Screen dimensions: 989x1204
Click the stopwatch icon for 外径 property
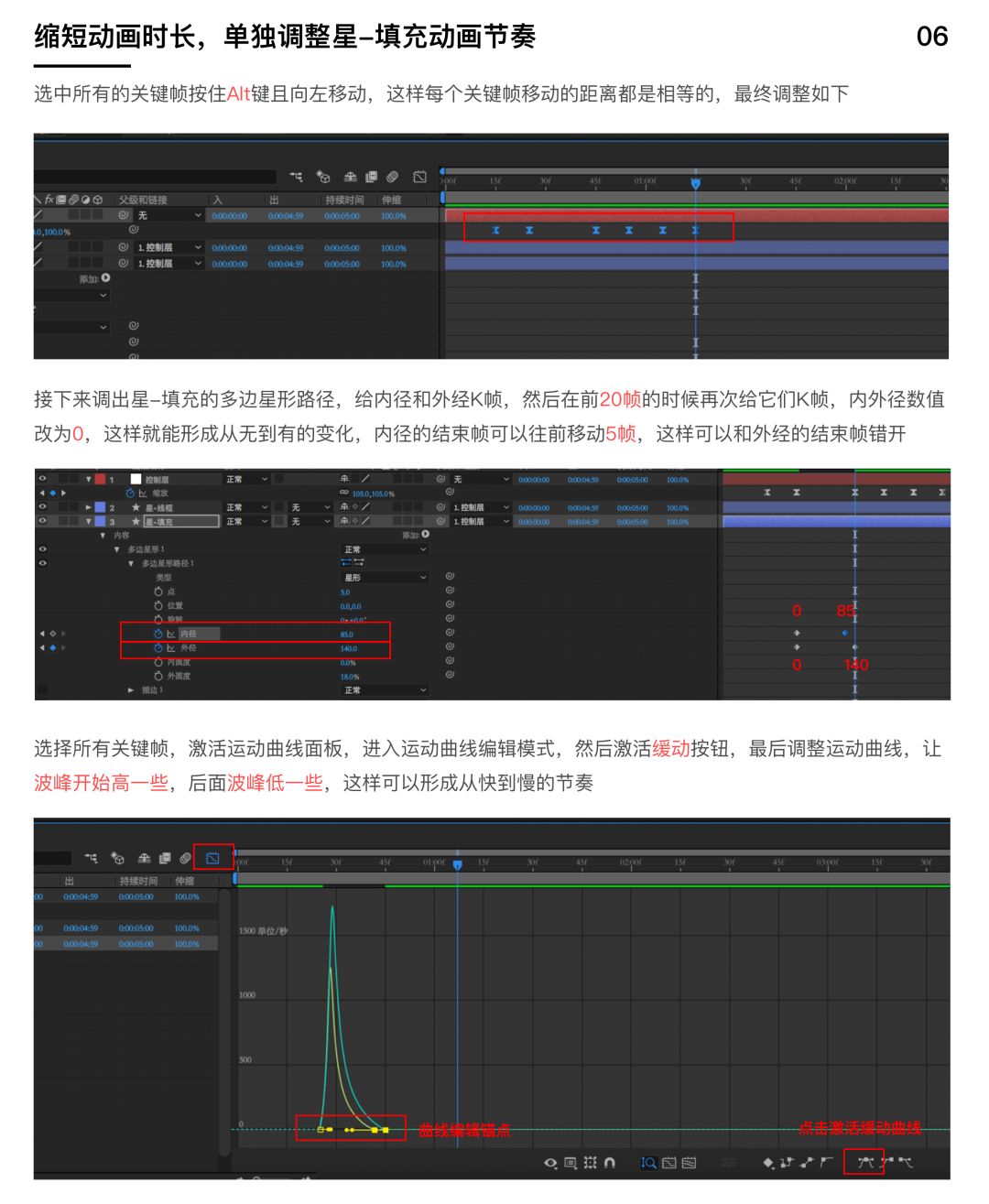[x=158, y=648]
